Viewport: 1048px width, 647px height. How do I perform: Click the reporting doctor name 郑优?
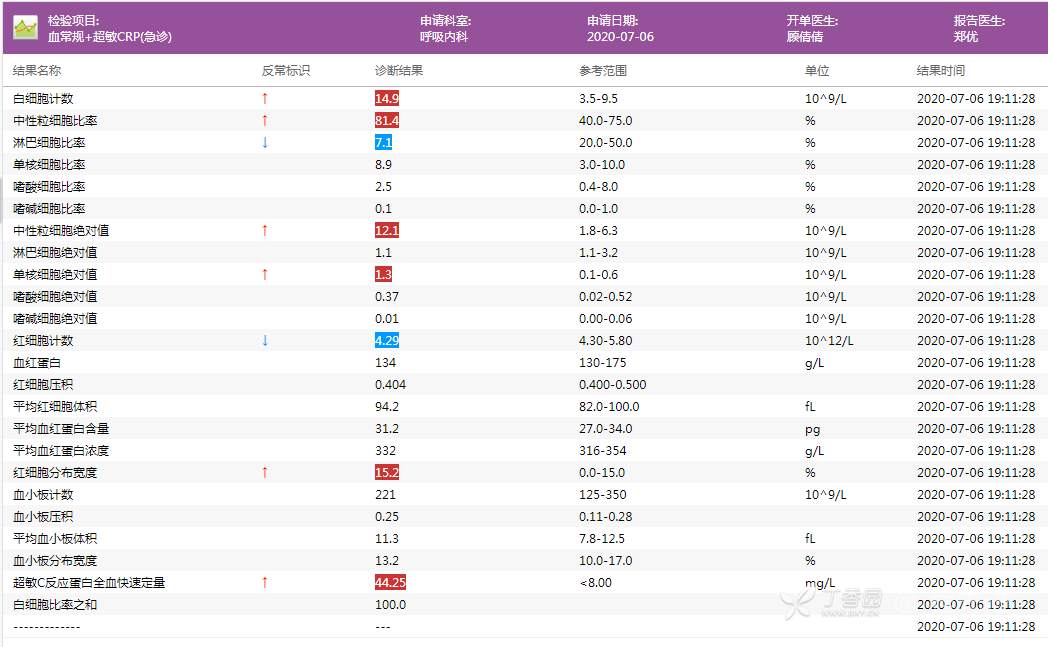pyautogui.click(x=965, y=37)
